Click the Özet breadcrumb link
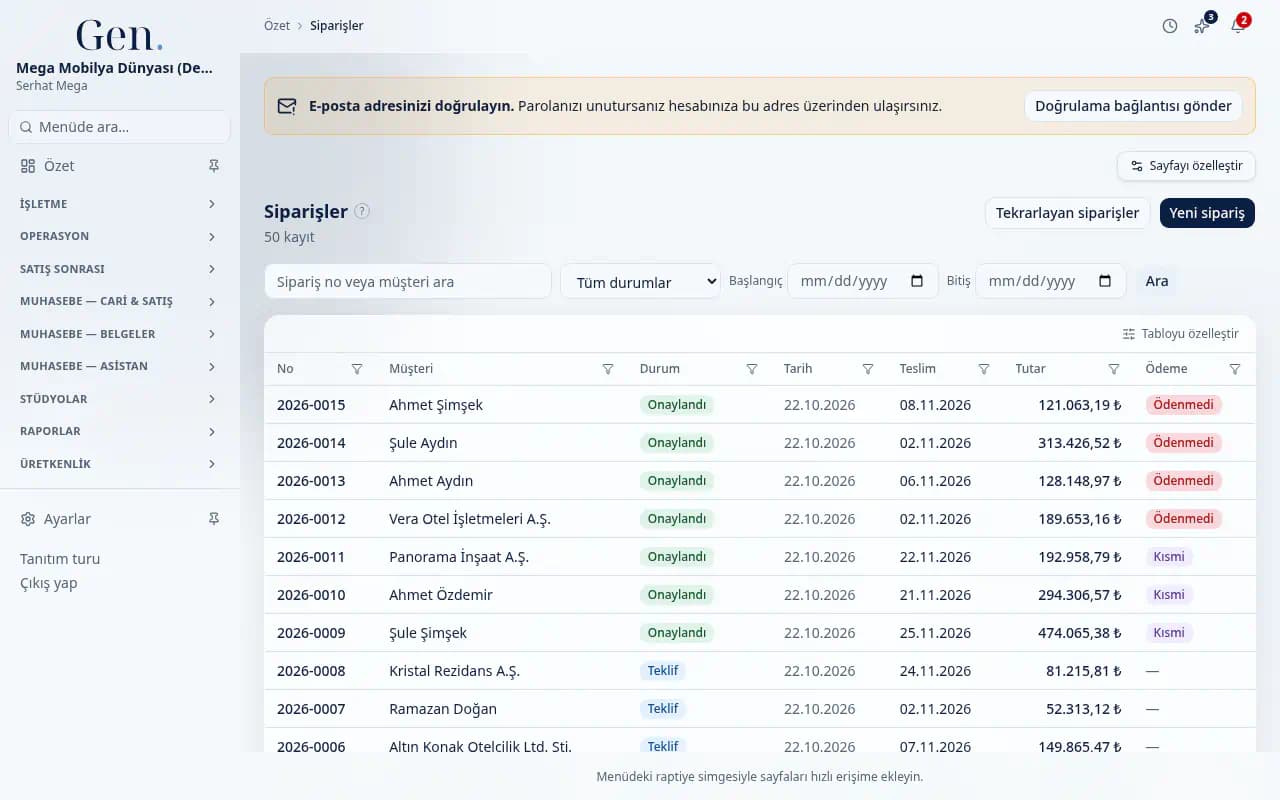This screenshot has height=800, width=1280. (x=277, y=26)
